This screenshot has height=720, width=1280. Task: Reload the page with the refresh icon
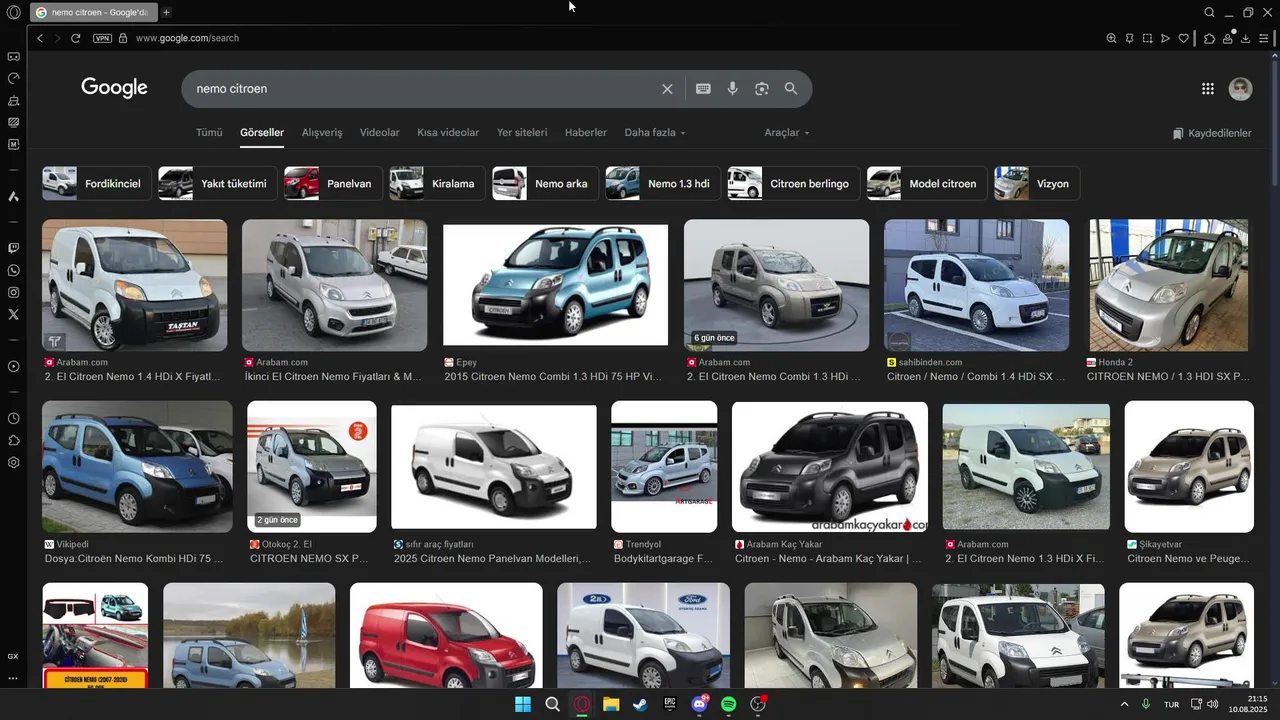75,38
